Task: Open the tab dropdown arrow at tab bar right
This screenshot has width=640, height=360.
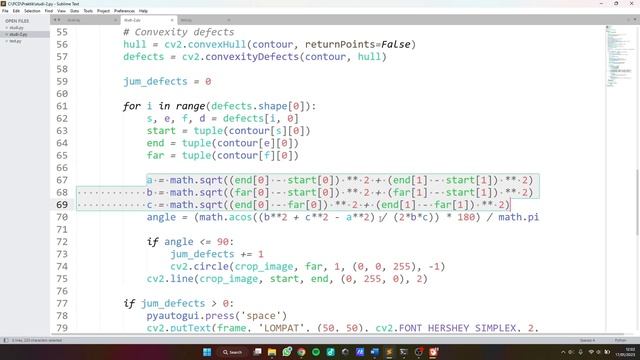Action: (x=636, y=20)
